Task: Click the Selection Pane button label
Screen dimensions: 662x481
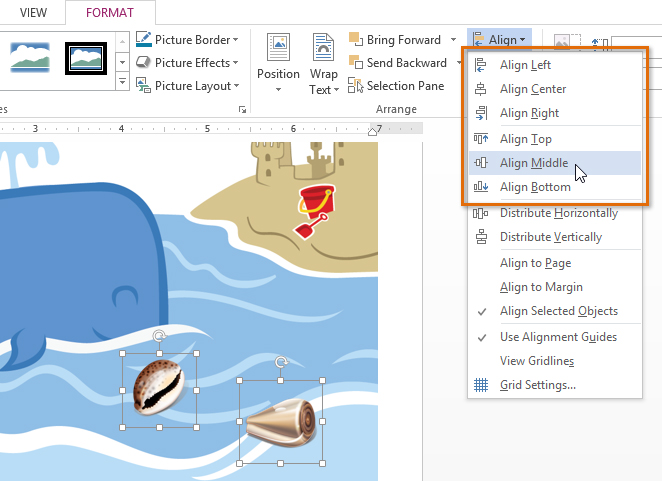Action: pyautogui.click(x=405, y=86)
